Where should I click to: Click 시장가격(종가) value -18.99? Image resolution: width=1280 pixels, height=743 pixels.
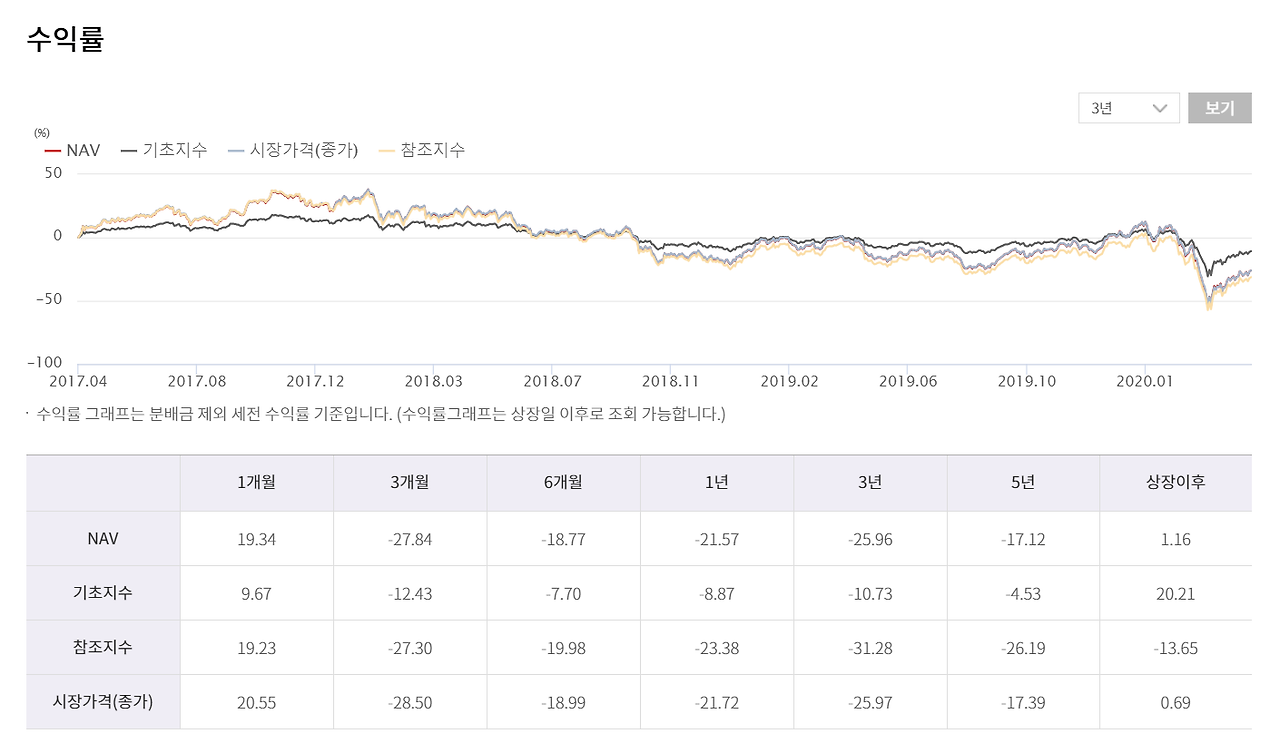564,703
